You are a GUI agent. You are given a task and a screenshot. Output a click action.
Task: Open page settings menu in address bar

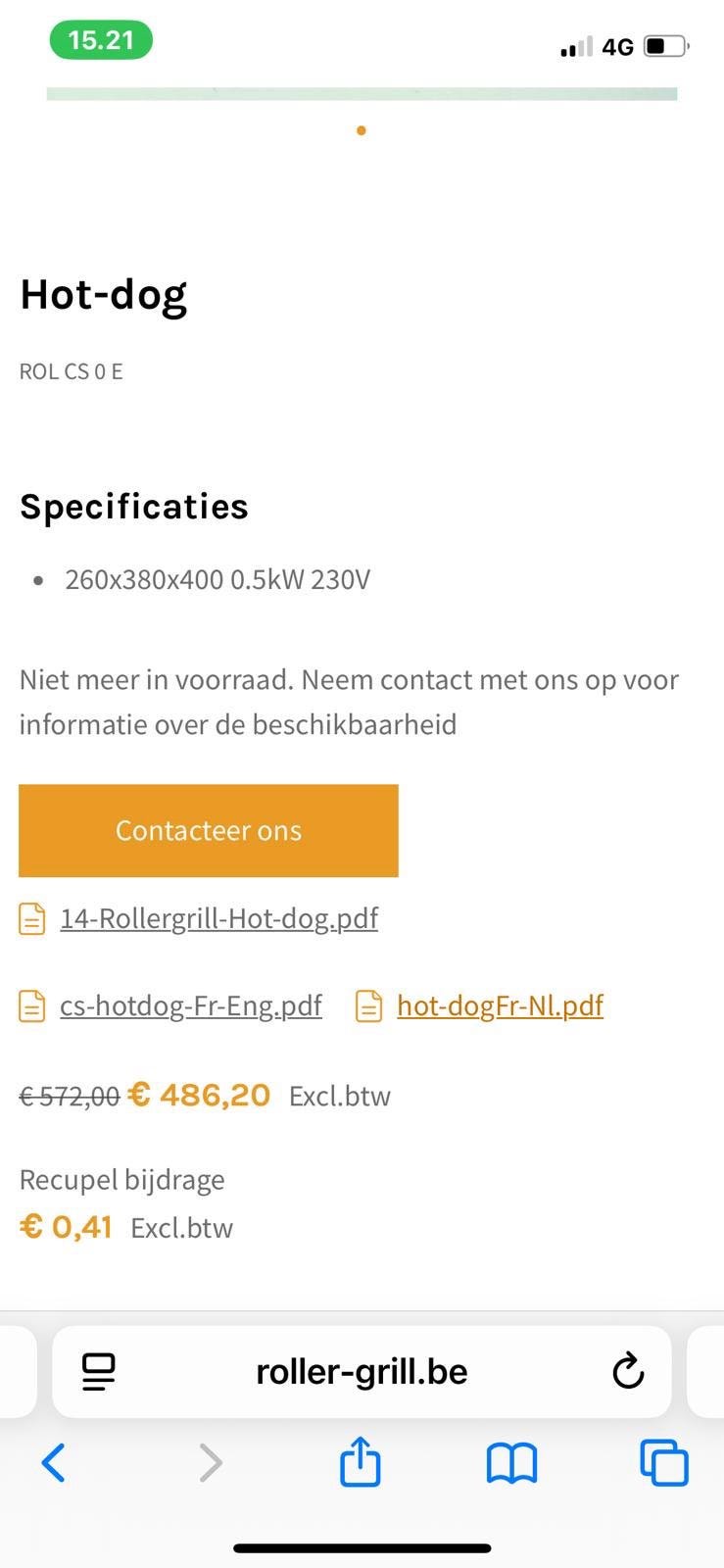point(99,1372)
